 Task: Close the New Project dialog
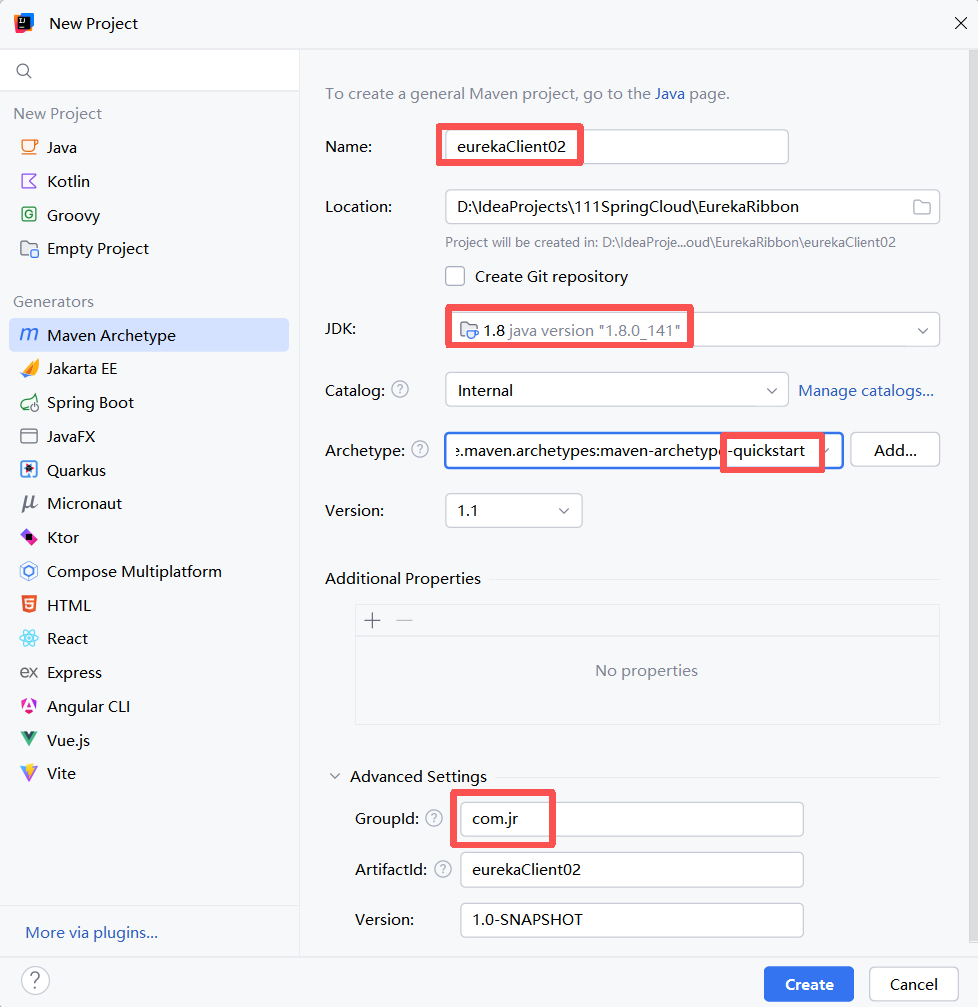(x=961, y=23)
